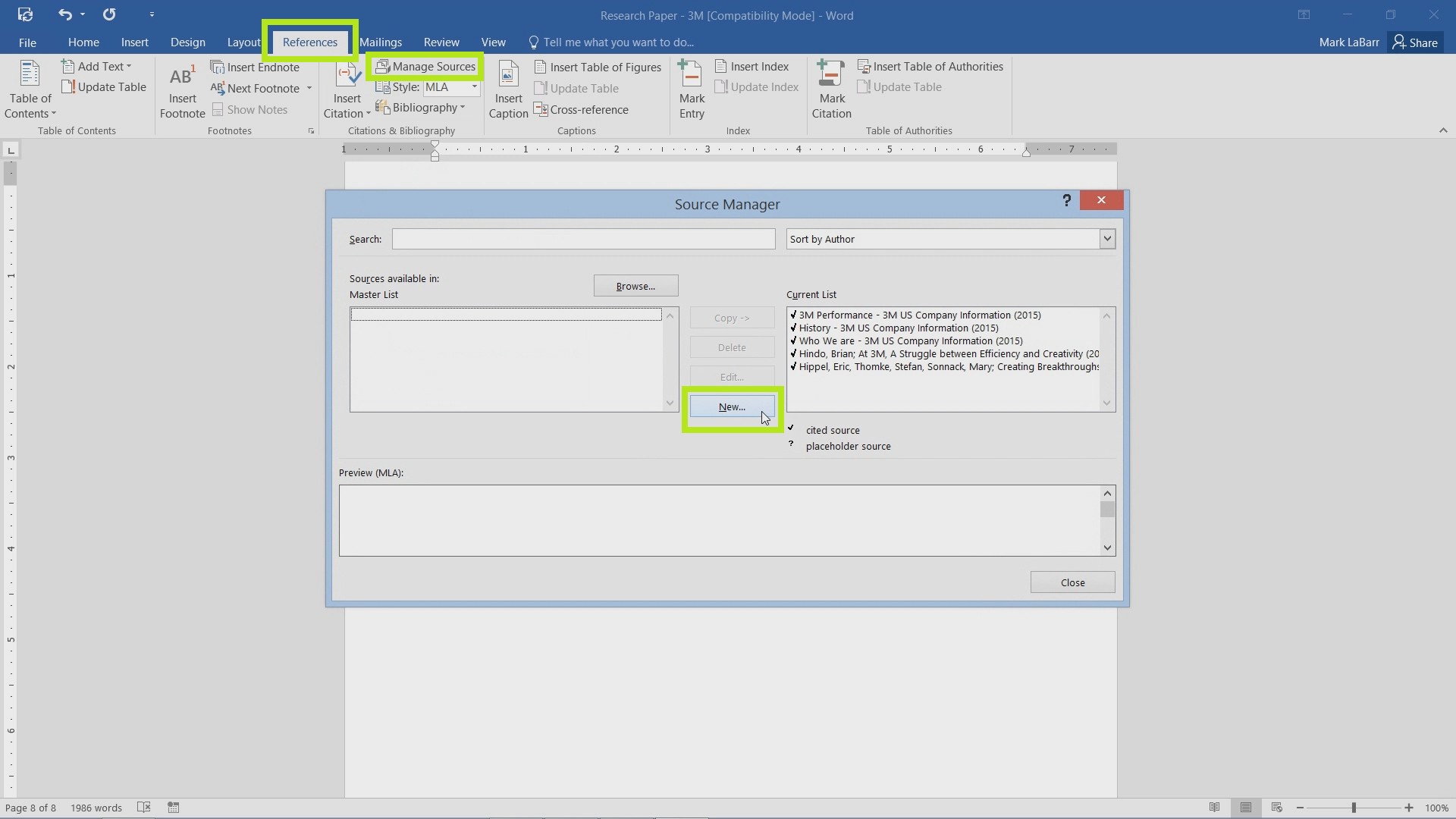Open the References ribbon tab
1456x819 pixels.
coord(309,42)
